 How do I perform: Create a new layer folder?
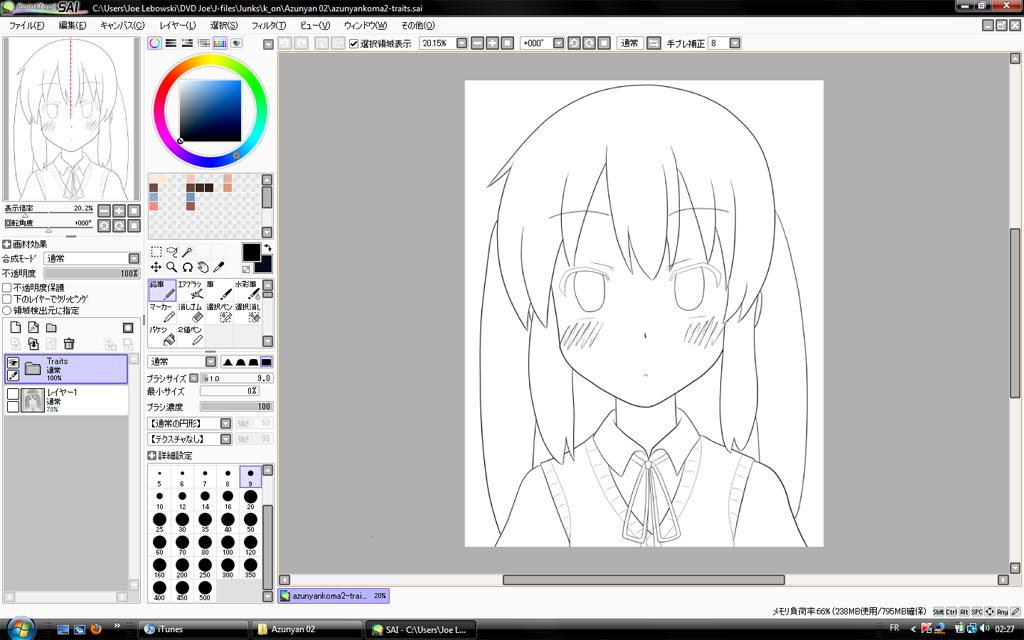point(51,327)
